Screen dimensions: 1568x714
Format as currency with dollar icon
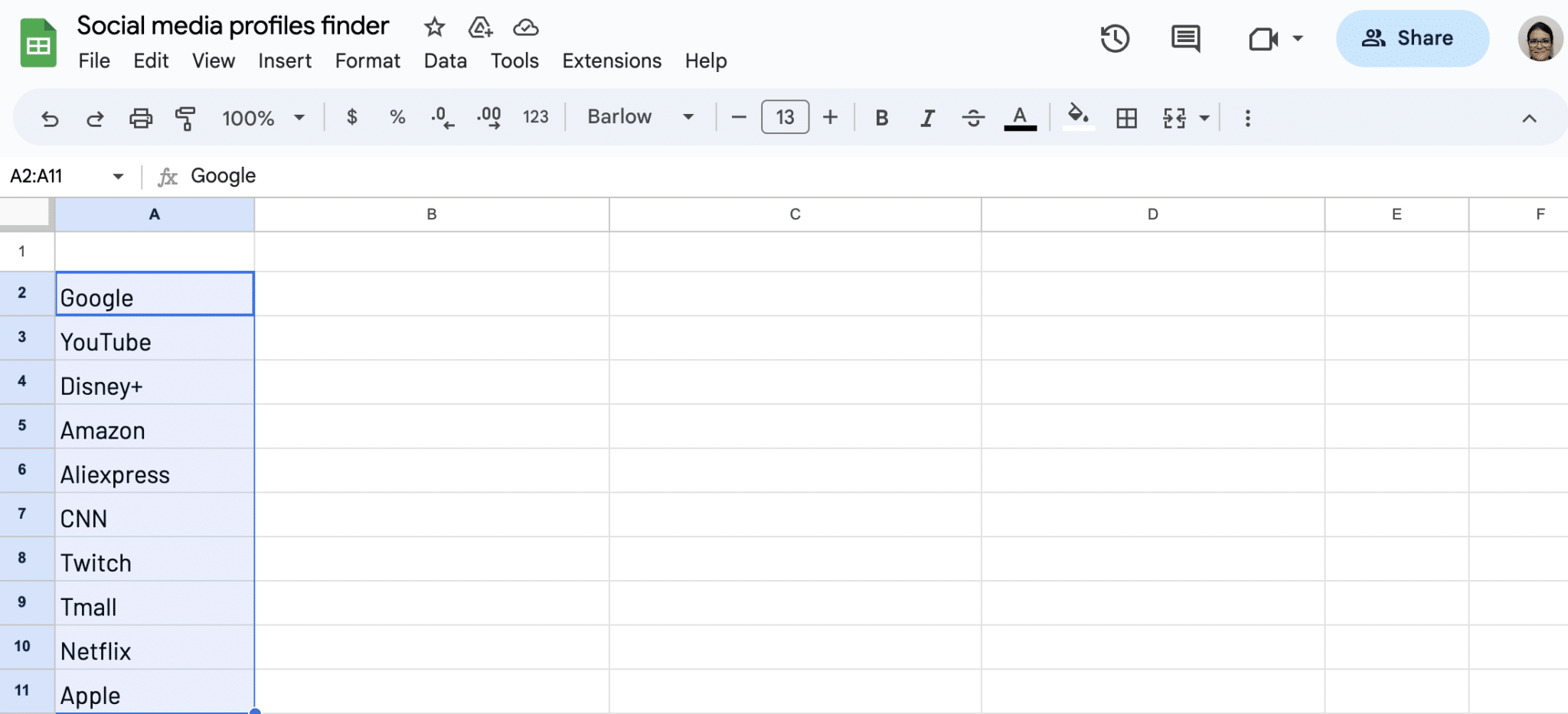351,117
